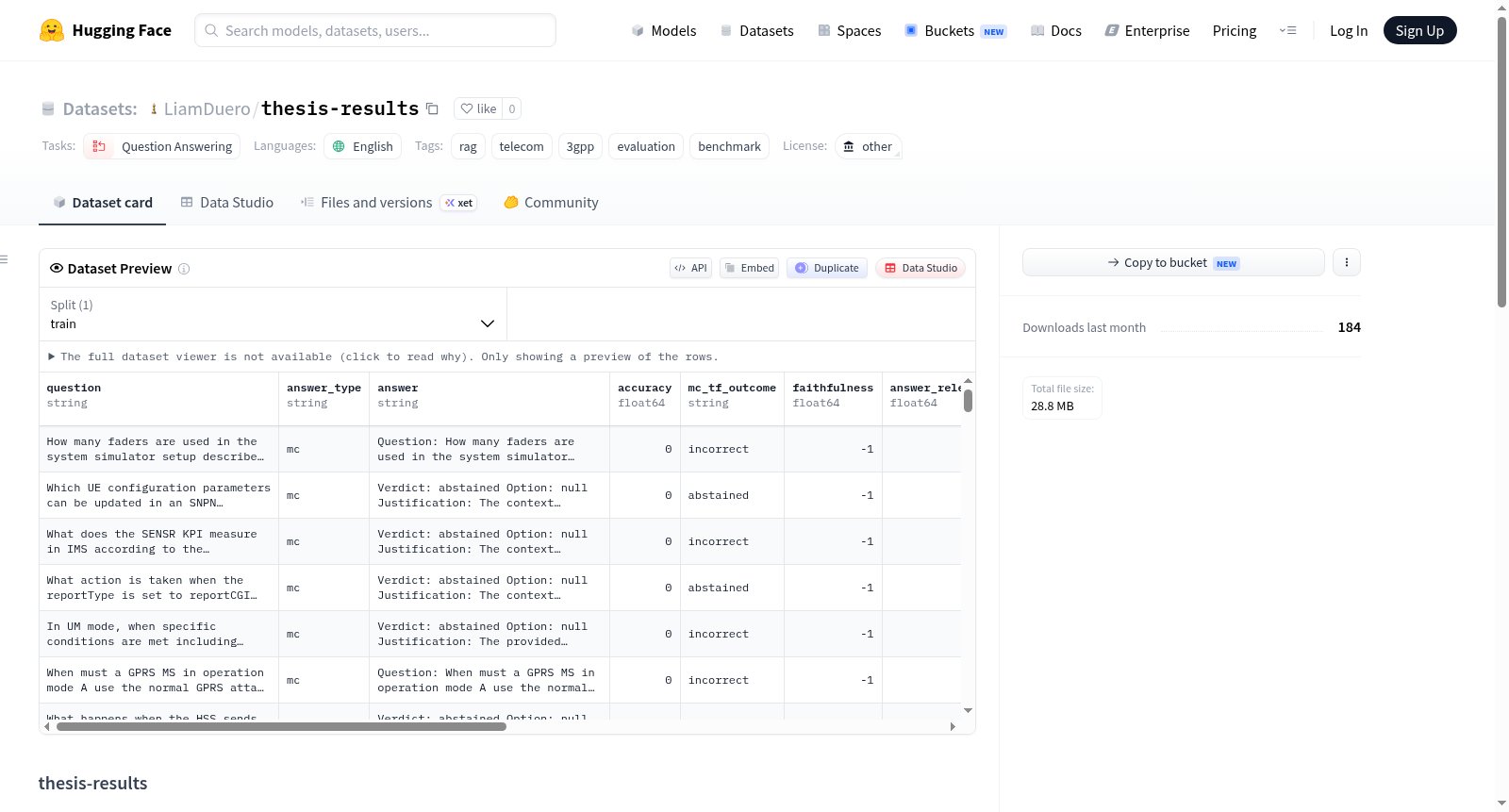Select the English language tag

(x=363, y=146)
